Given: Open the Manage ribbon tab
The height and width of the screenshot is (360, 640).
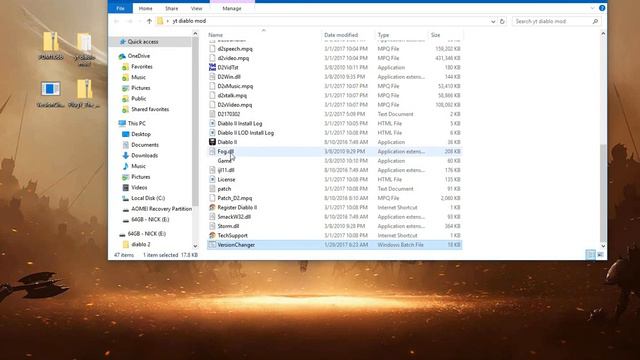Looking at the screenshot, I should click(x=232, y=8).
